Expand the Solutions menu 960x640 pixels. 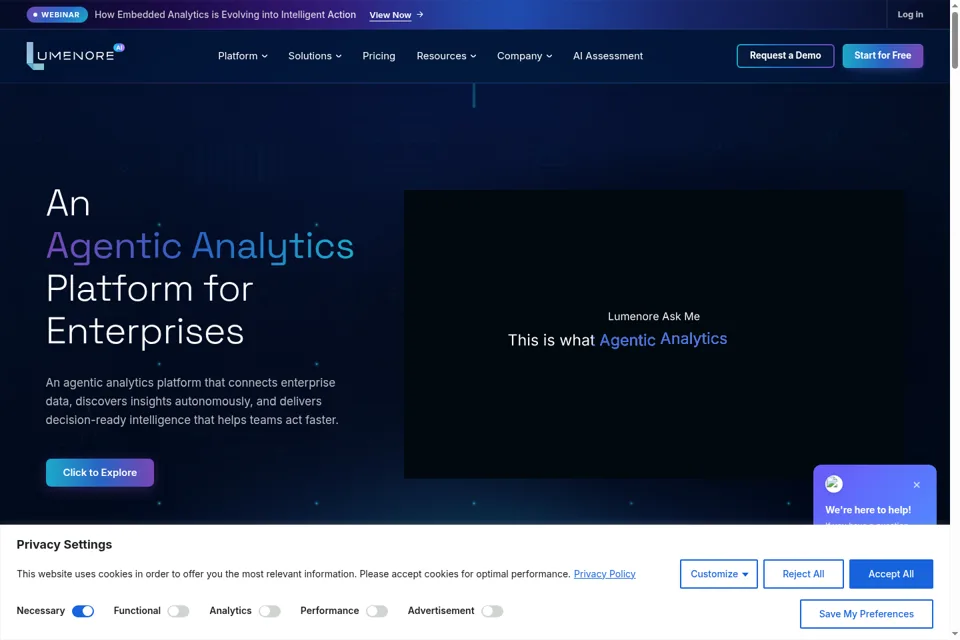tap(315, 56)
